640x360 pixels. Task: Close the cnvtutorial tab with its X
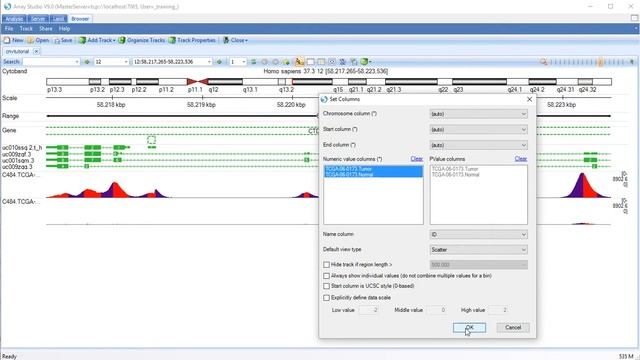(x=36, y=51)
